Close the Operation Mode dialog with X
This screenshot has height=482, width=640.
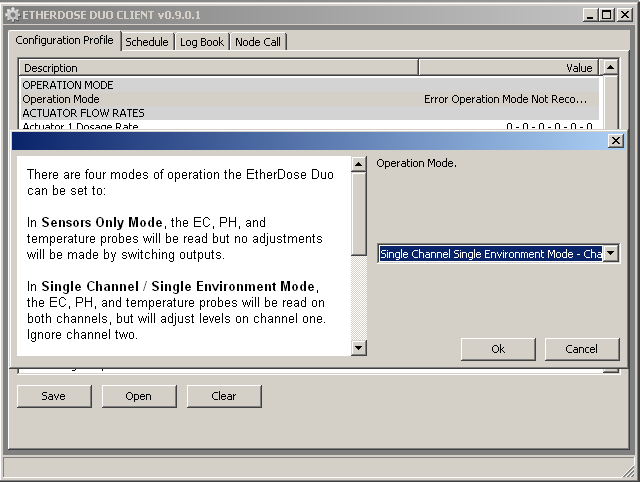click(x=616, y=141)
